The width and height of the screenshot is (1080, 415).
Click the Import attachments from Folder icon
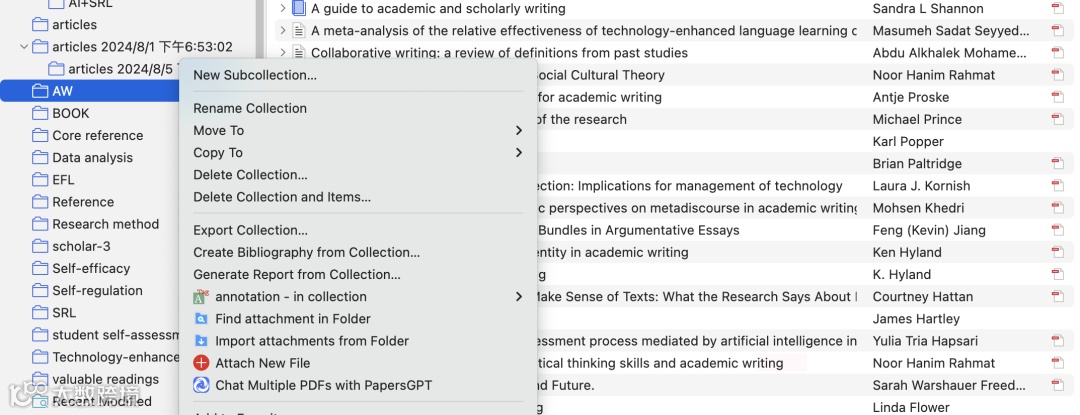(200, 341)
